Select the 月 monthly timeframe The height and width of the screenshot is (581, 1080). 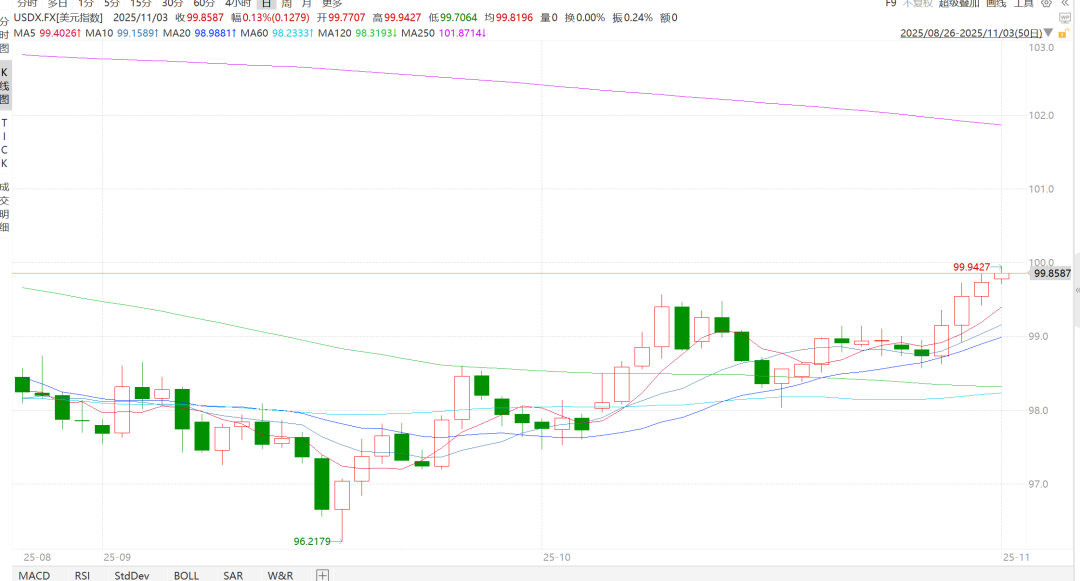[x=307, y=3]
